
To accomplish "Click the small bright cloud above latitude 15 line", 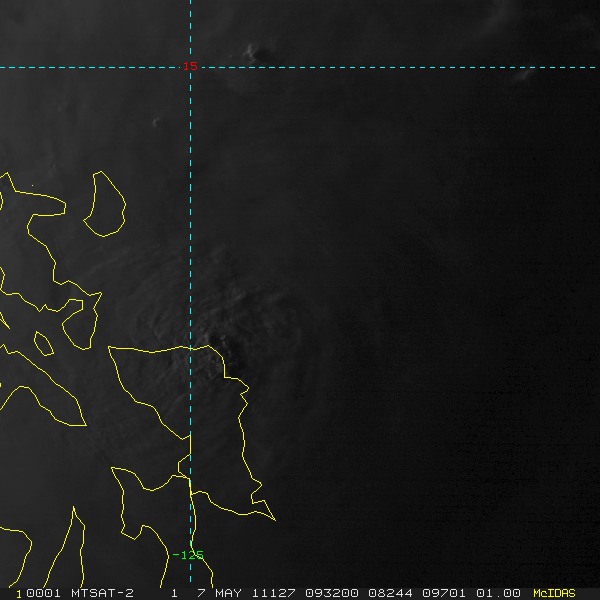I will [251, 53].
